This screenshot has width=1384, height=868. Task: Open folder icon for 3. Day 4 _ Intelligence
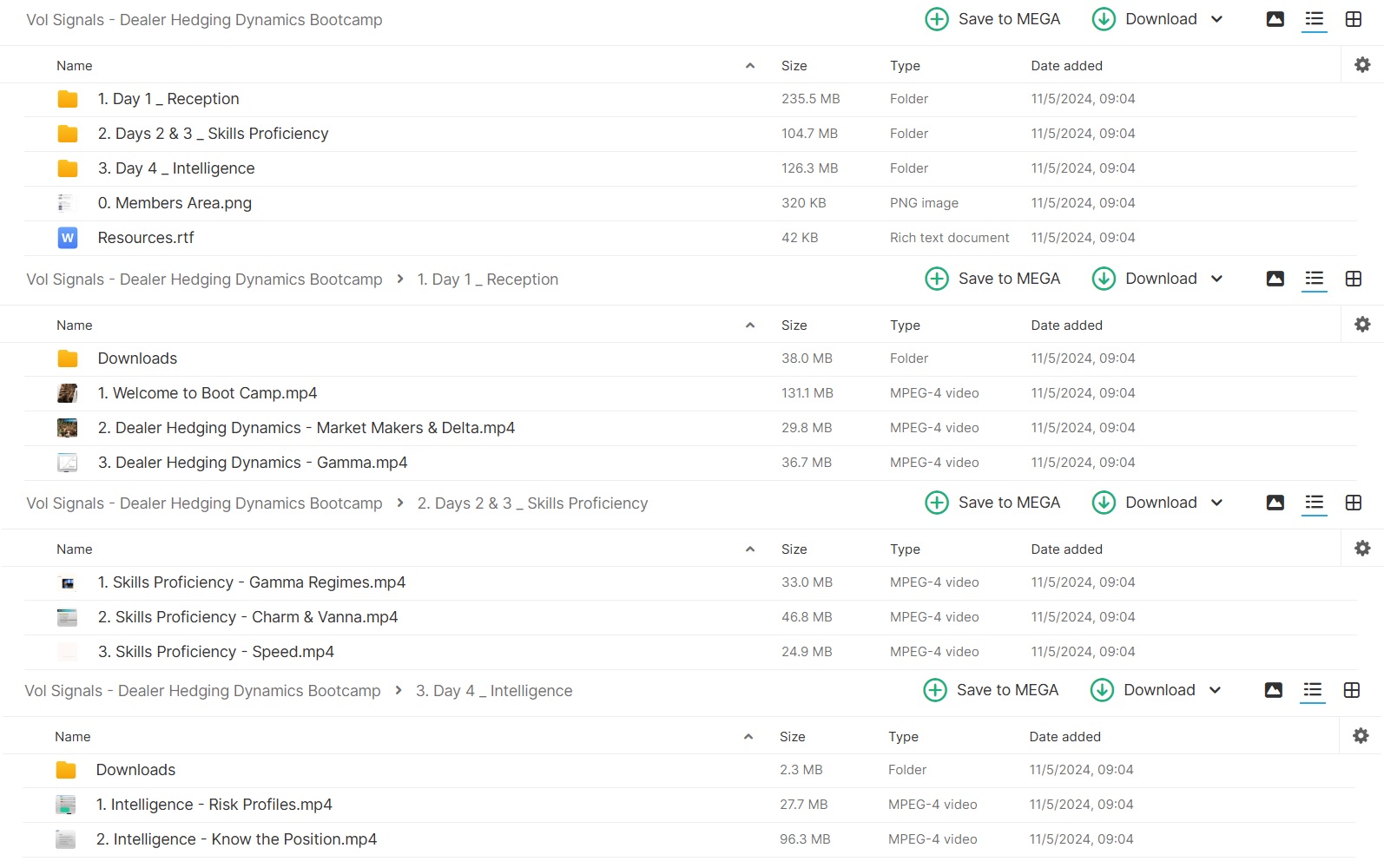click(68, 168)
